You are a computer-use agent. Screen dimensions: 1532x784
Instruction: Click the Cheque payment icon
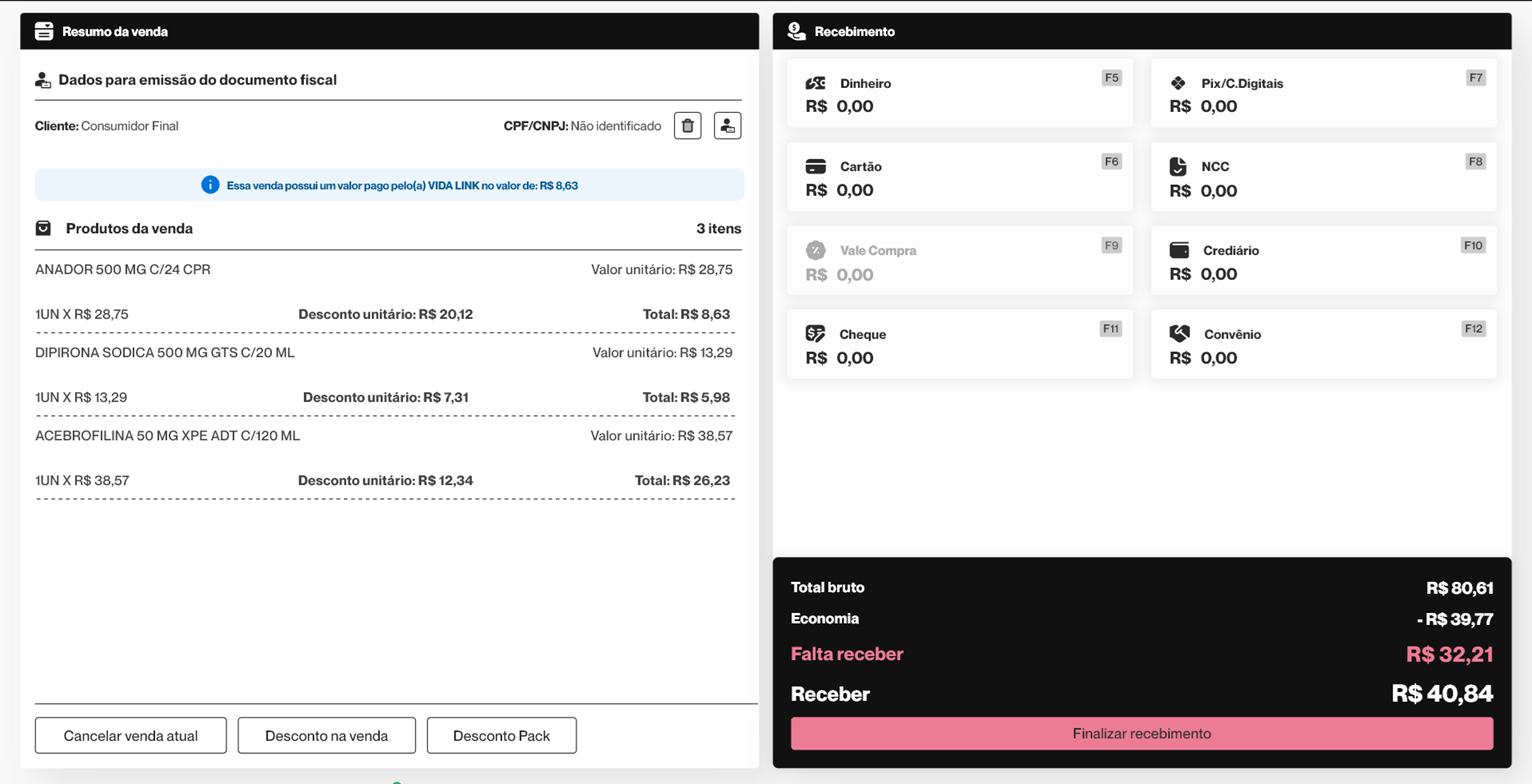(815, 334)
